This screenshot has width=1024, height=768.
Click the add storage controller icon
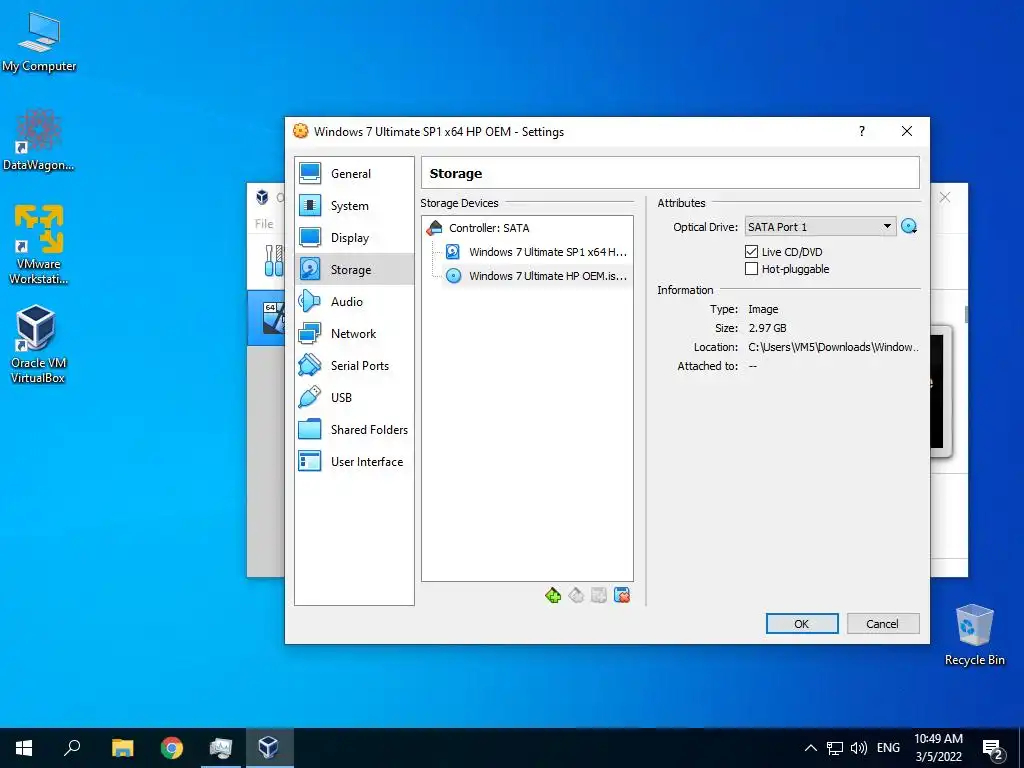(552, 595)
